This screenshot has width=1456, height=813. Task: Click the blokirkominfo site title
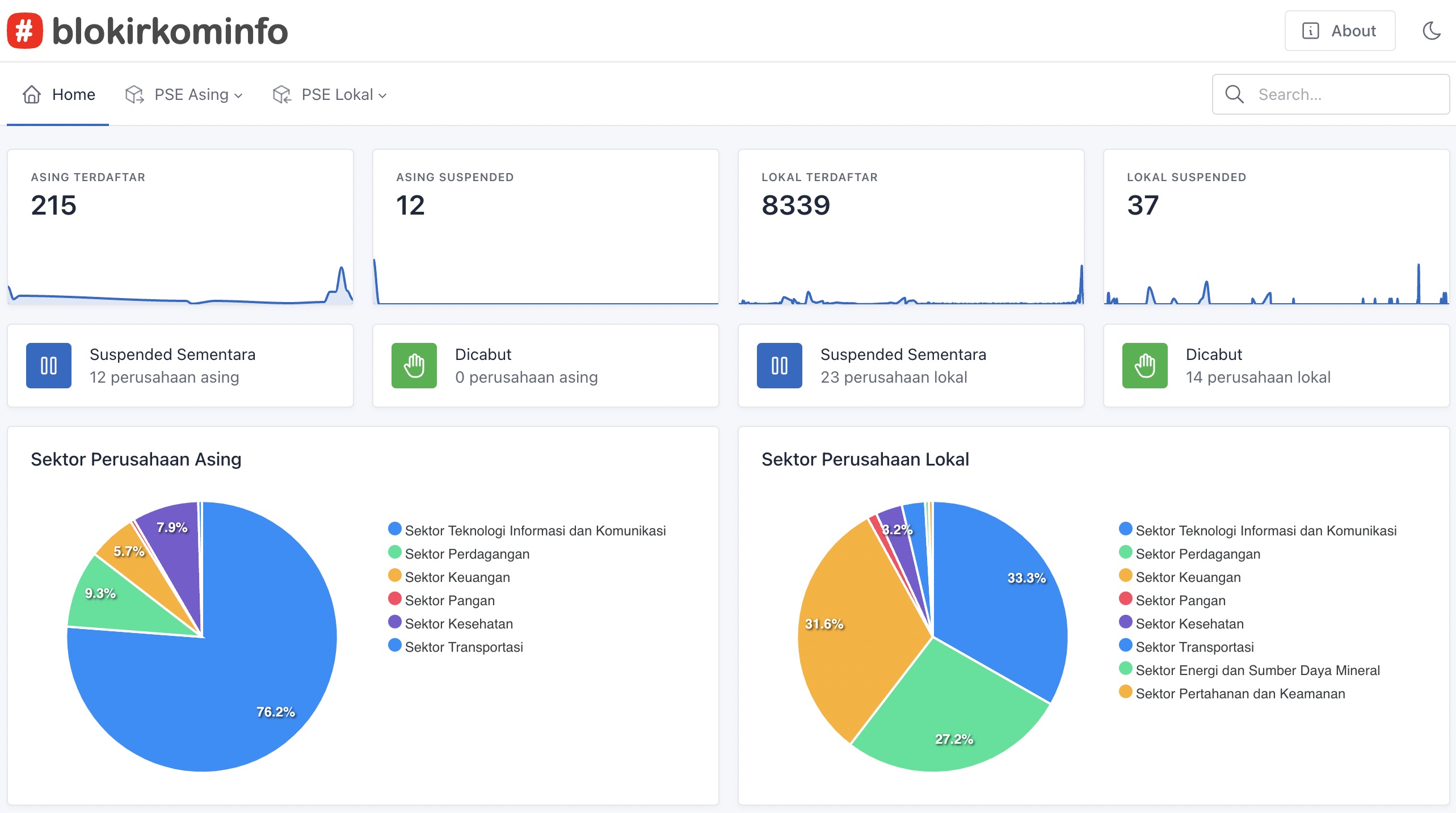click(170, 31)
